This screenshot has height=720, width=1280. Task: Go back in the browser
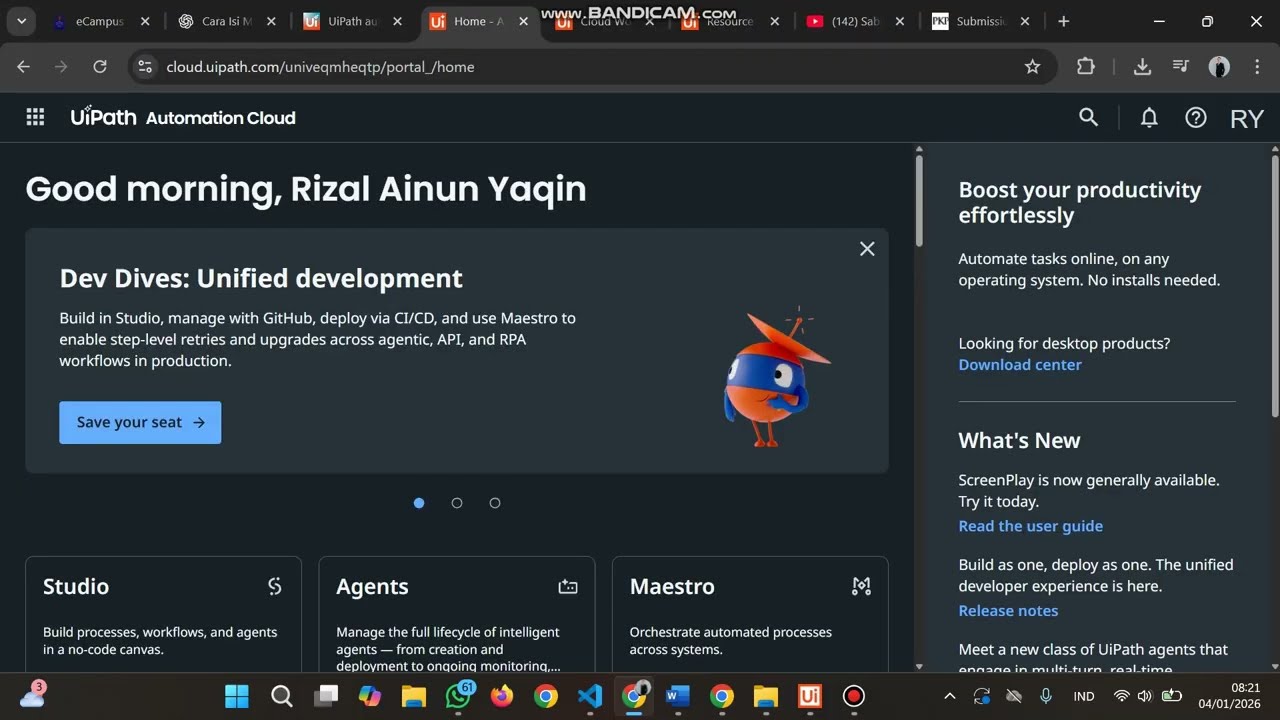point(24,67)
